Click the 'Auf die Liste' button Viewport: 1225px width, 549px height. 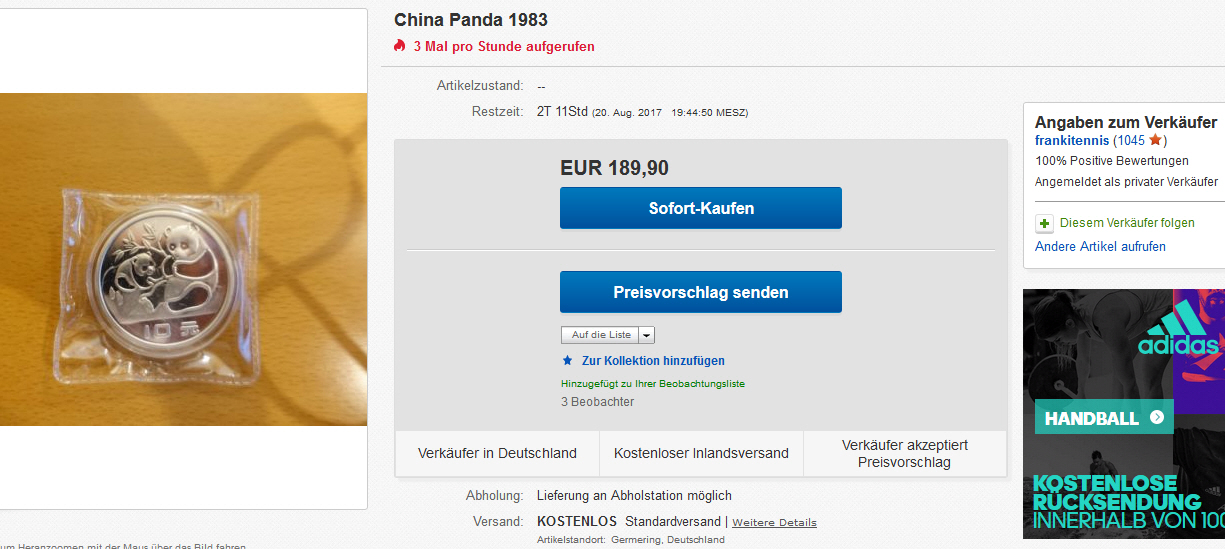pos(600,335)
